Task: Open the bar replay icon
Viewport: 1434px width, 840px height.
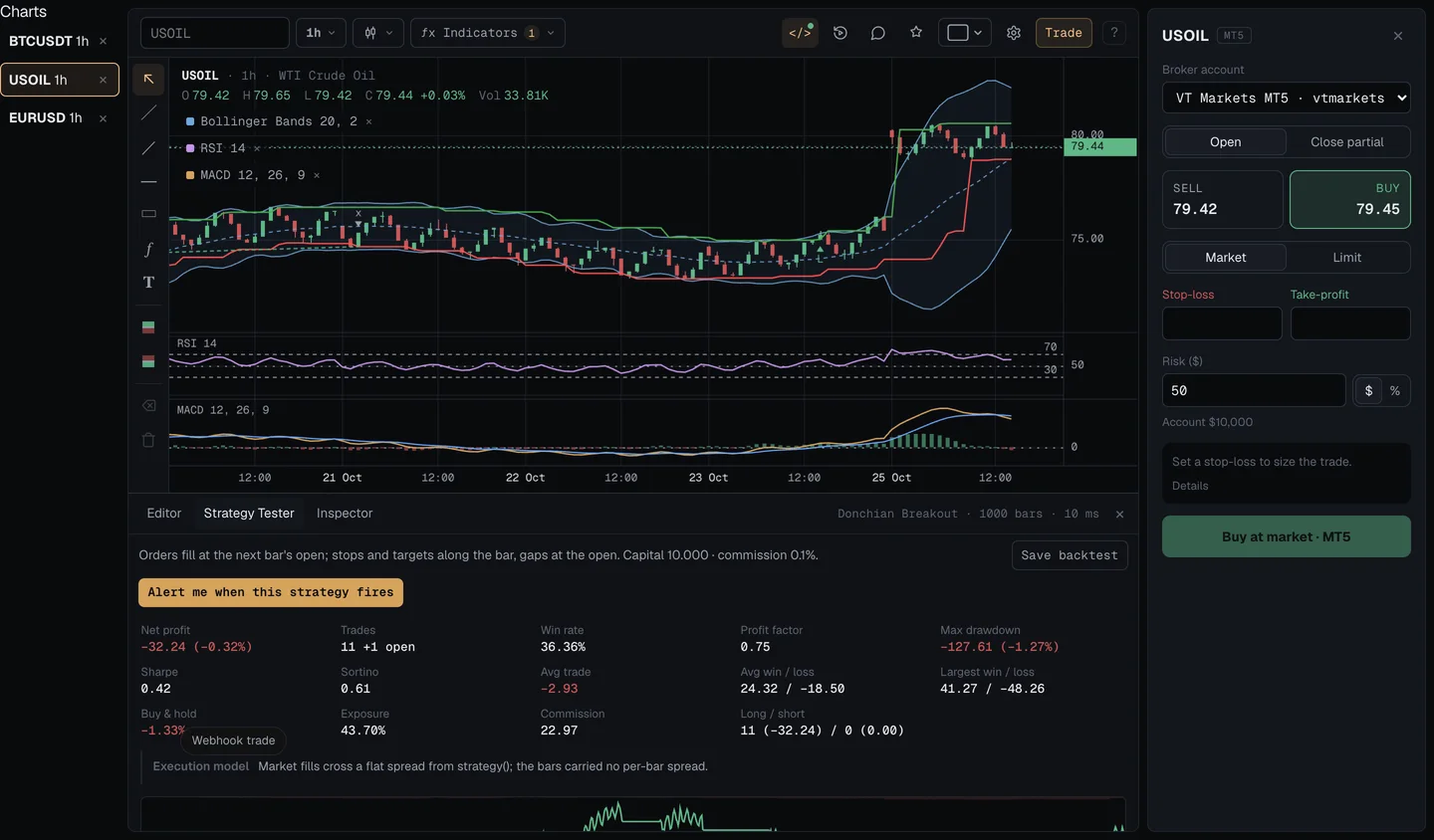Action: pyautogui.click(x=840, y=33)
